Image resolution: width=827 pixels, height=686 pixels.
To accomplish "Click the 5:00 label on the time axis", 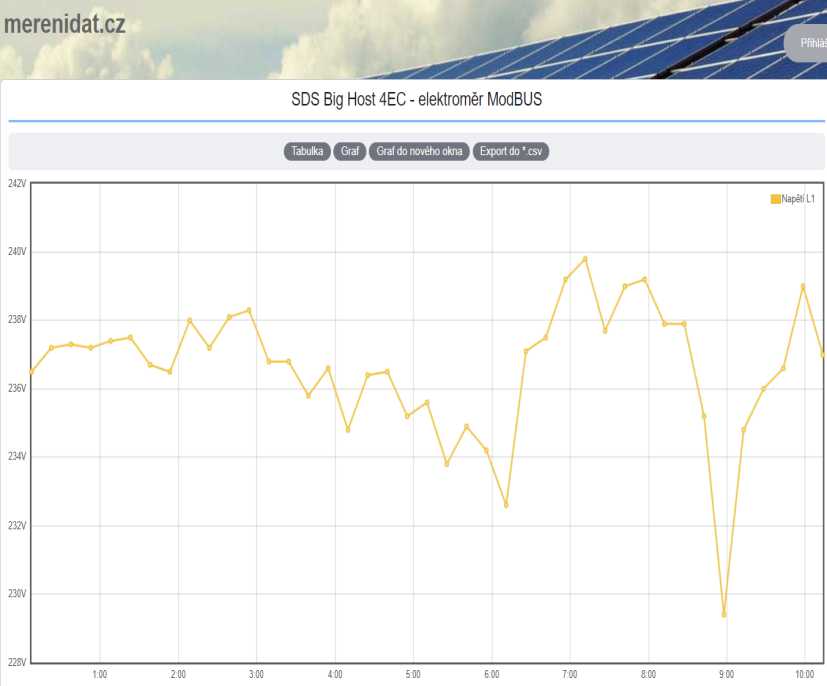I will [x=413, y=674].
